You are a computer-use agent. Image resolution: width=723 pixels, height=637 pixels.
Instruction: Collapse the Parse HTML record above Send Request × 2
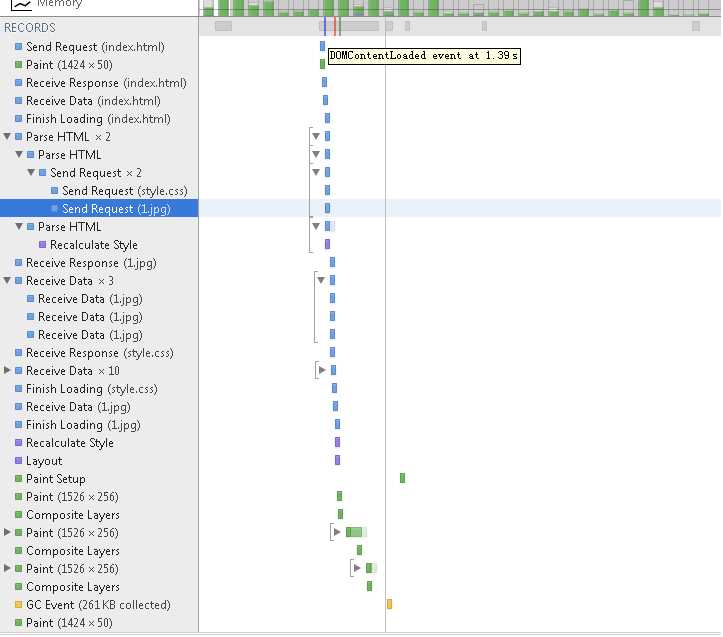pos(19,155)
